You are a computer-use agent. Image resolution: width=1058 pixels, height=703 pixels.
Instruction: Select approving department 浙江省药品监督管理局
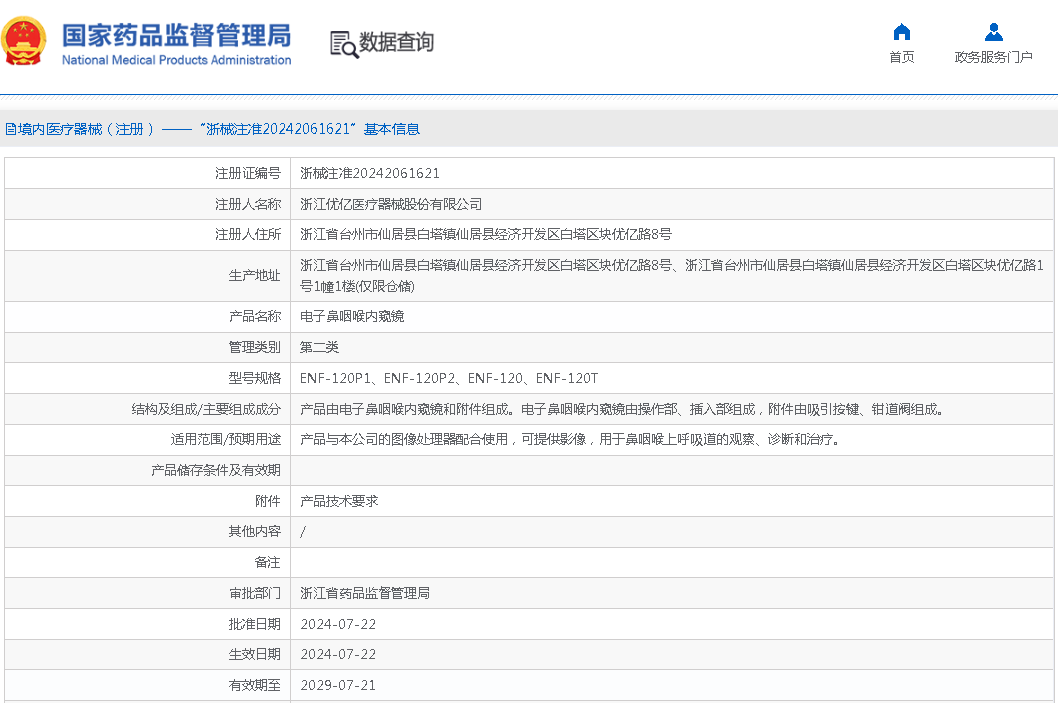click(x=364, y=593)
